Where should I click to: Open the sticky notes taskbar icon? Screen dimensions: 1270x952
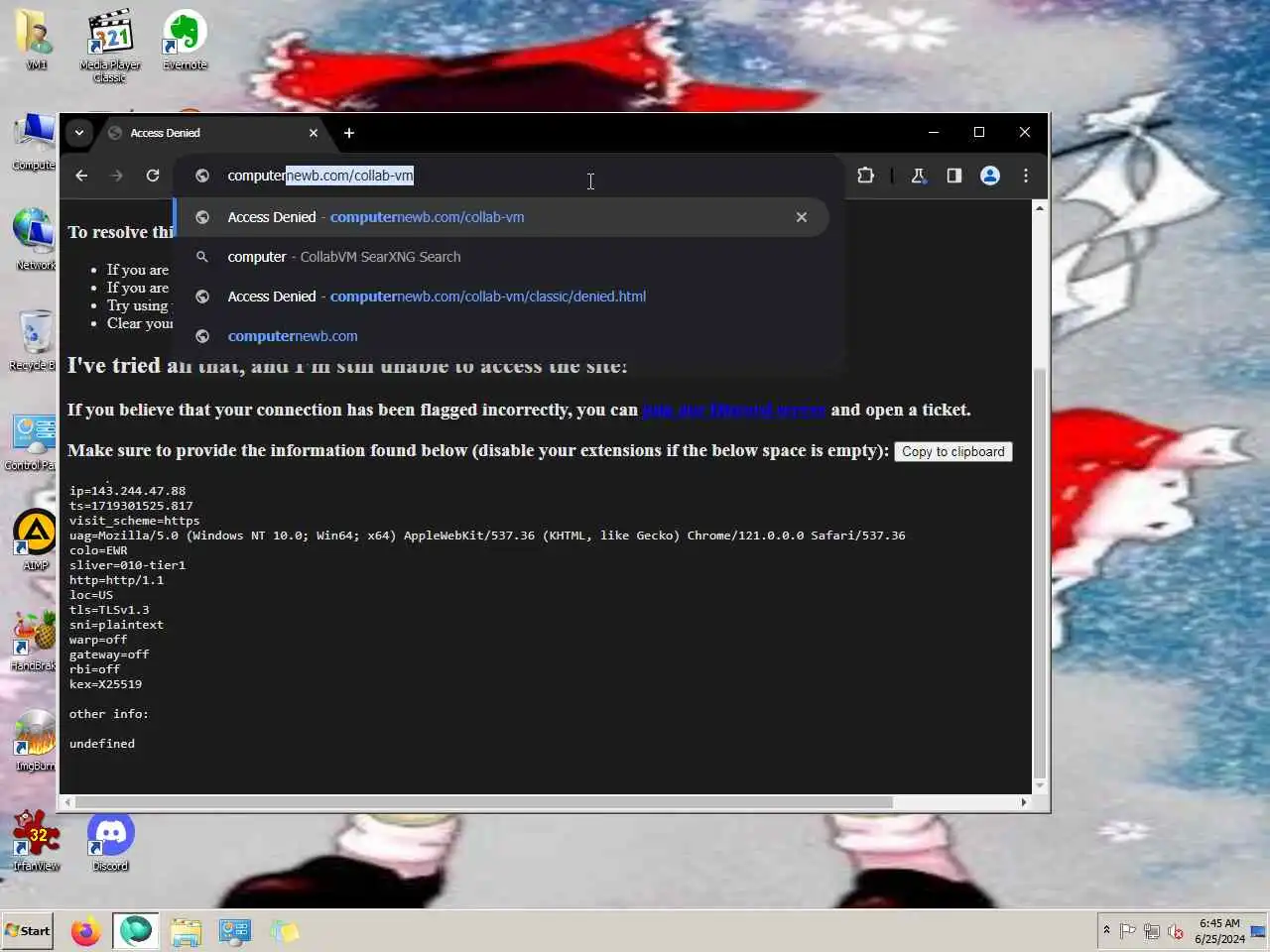[x=285, y=931]
